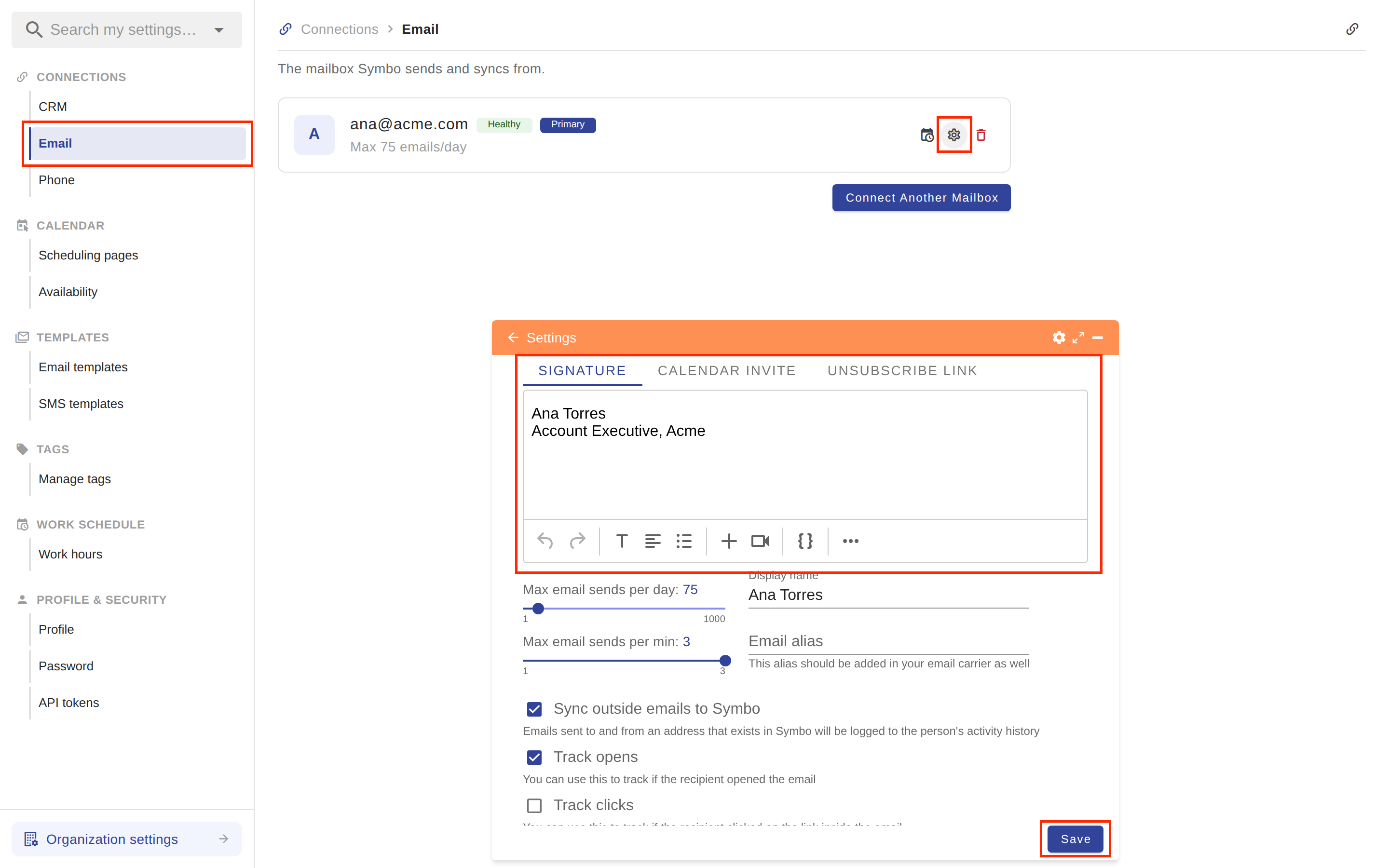This screenshot has height=868, width=1389.
Task: Open text formatting options in signature editor
Action: (622, 541)
